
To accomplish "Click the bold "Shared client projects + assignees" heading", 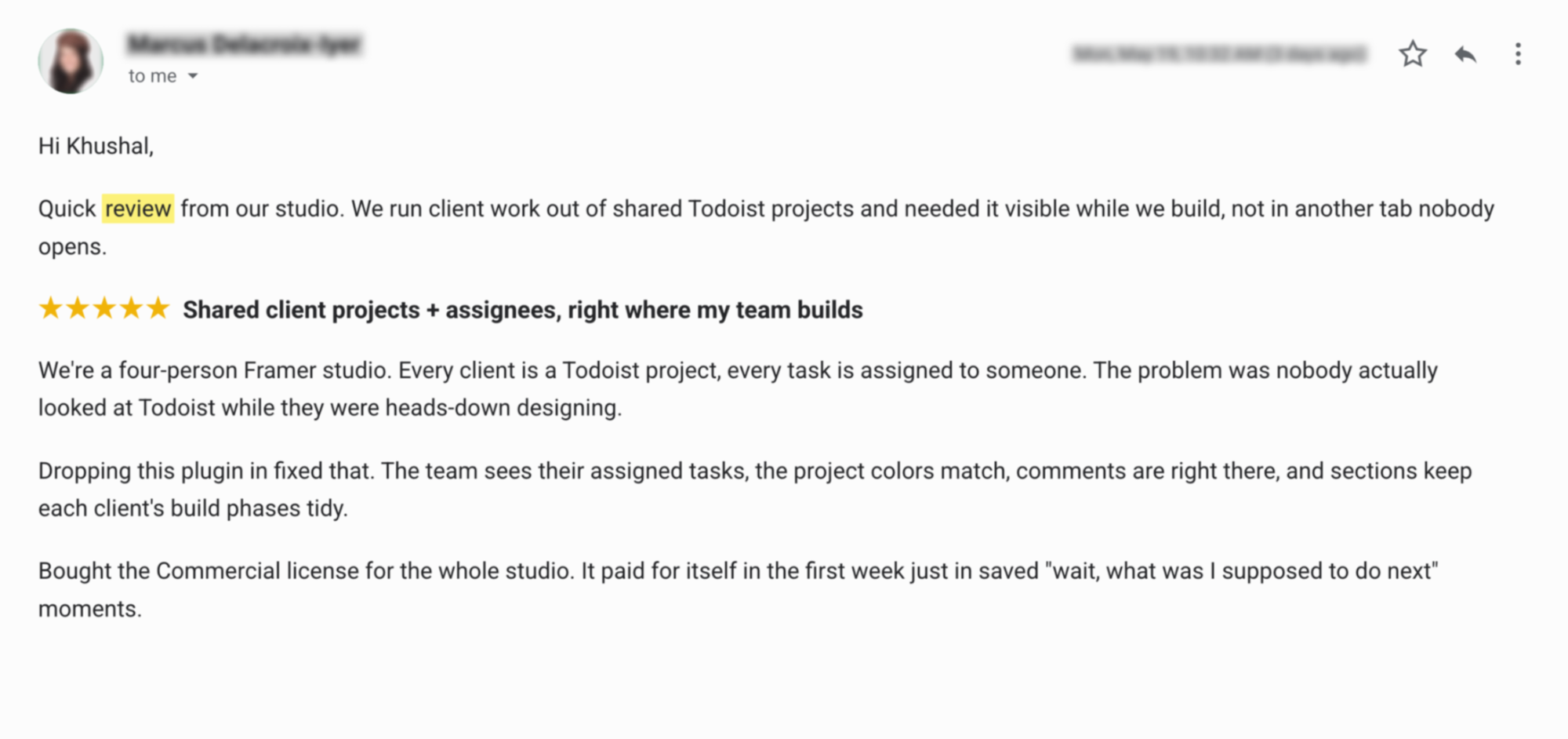I will [523, 311].
